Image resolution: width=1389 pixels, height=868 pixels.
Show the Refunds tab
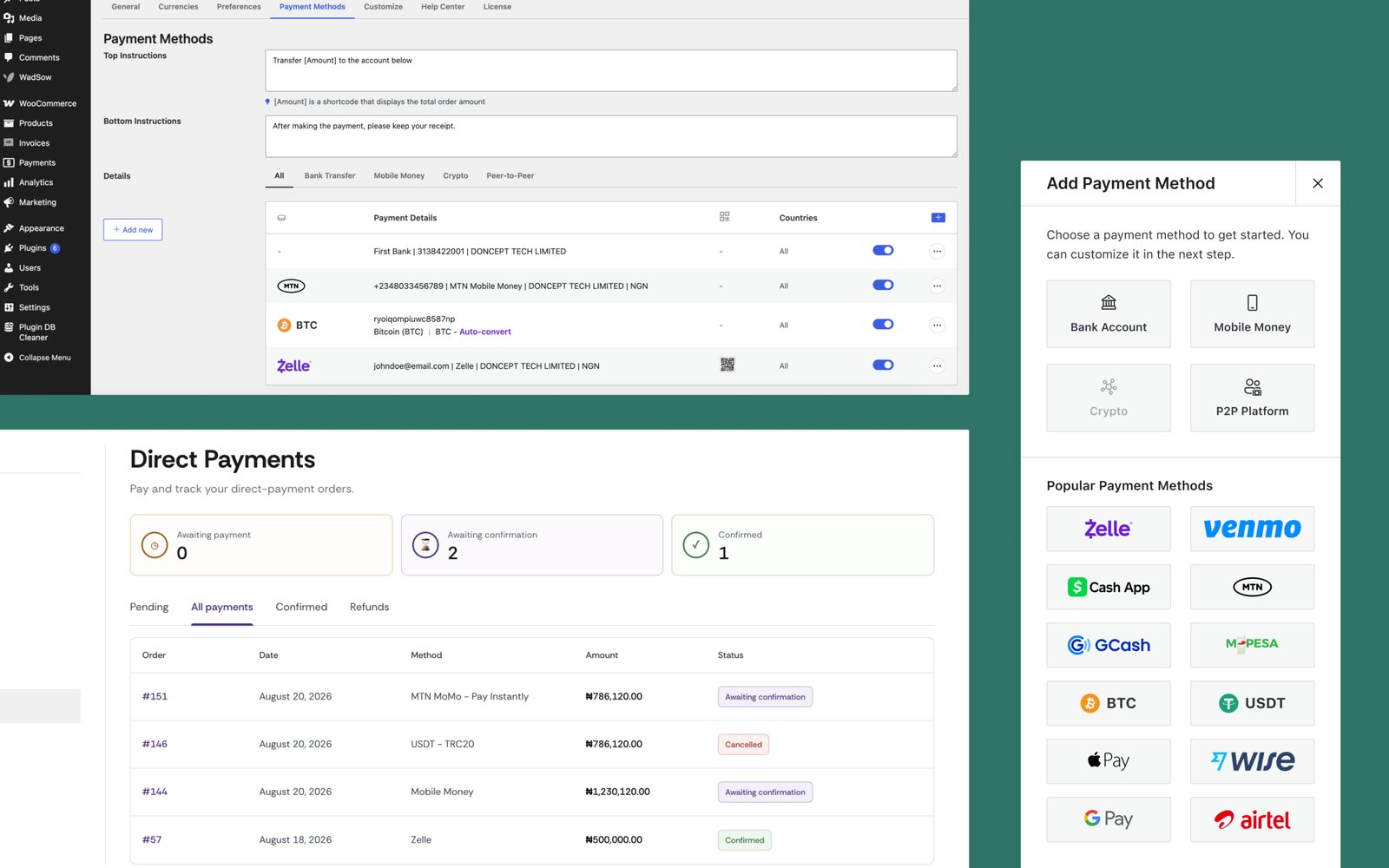point(369,607)
